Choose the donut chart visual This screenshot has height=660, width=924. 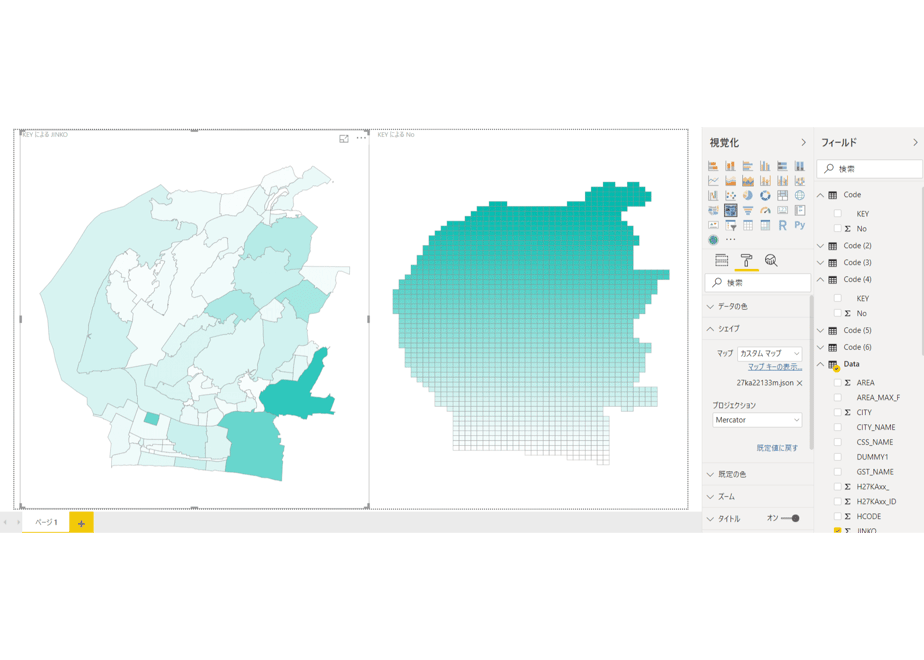(x=765, y=195)
